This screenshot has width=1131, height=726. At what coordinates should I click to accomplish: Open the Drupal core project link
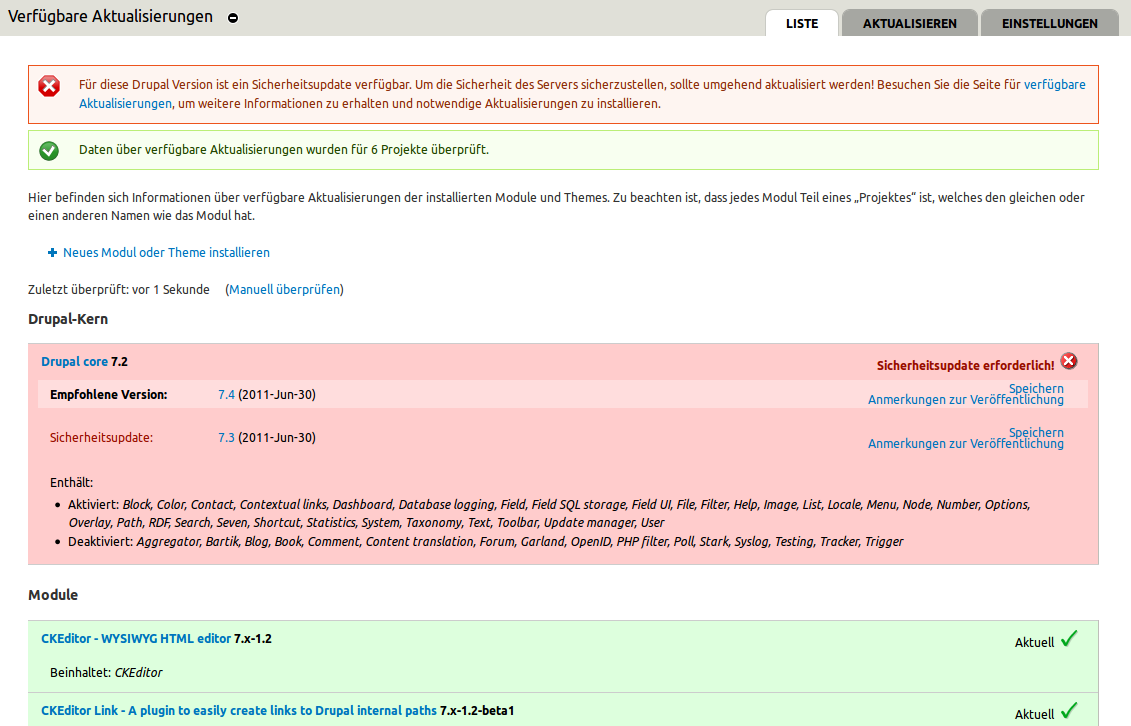pos(74,362)
